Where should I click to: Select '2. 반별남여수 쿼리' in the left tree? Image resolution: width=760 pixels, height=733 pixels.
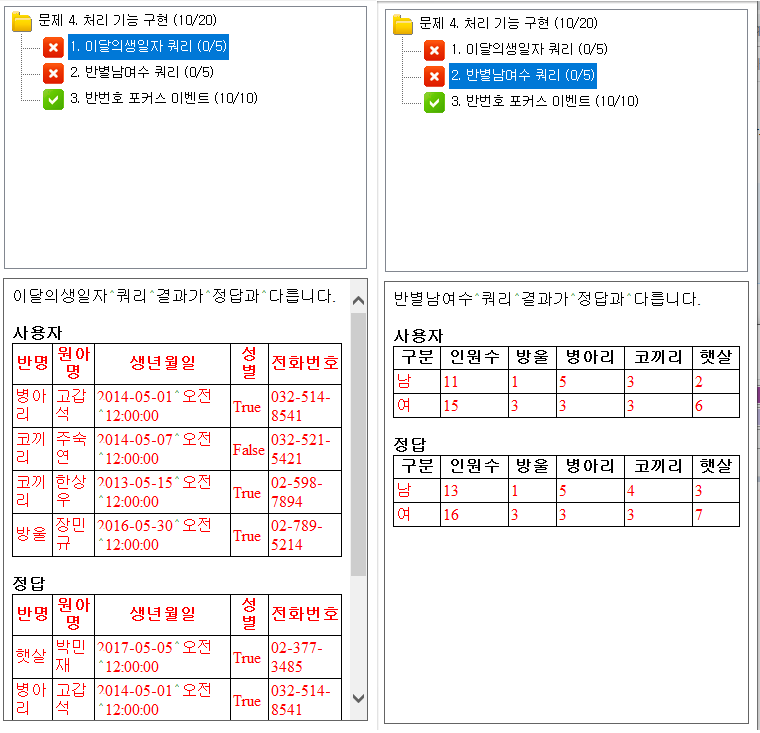(x=141, y=73)
